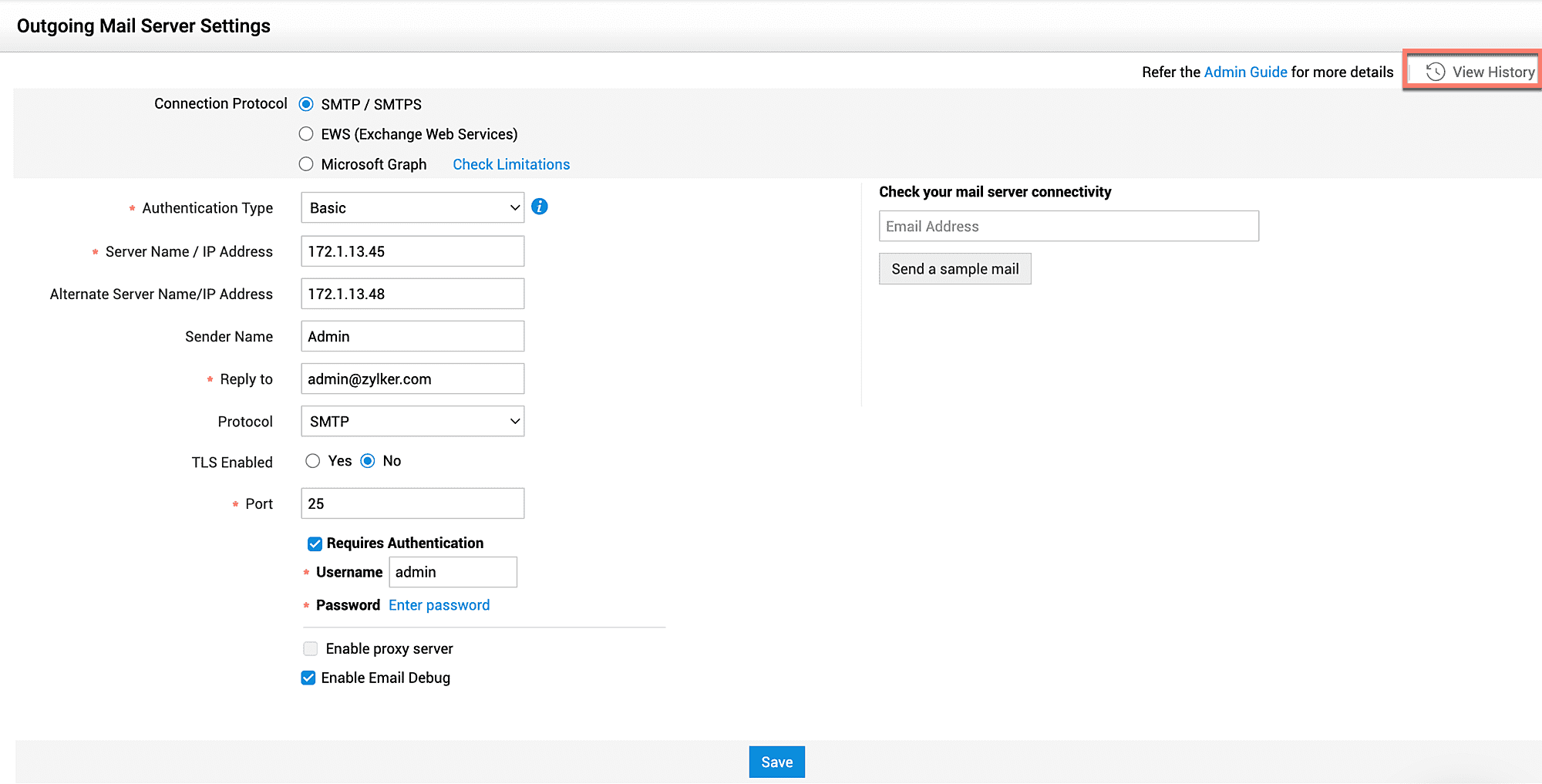Screen dimensions: 1542x784
Task: Click Enter password link
Action: tap(439, 605)
